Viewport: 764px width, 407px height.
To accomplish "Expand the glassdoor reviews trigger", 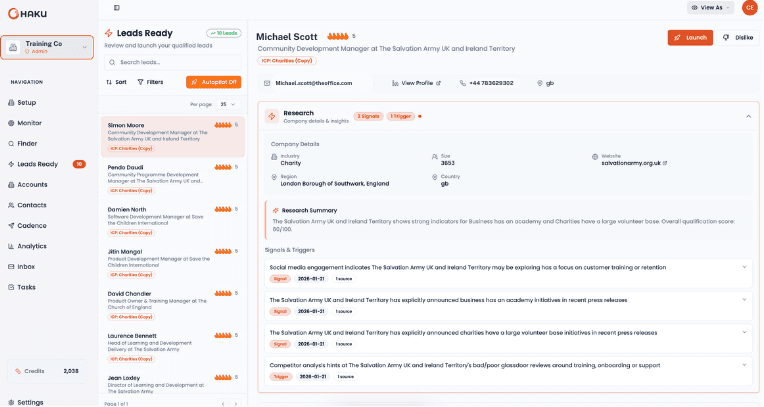I will click(x=744, y=365).
